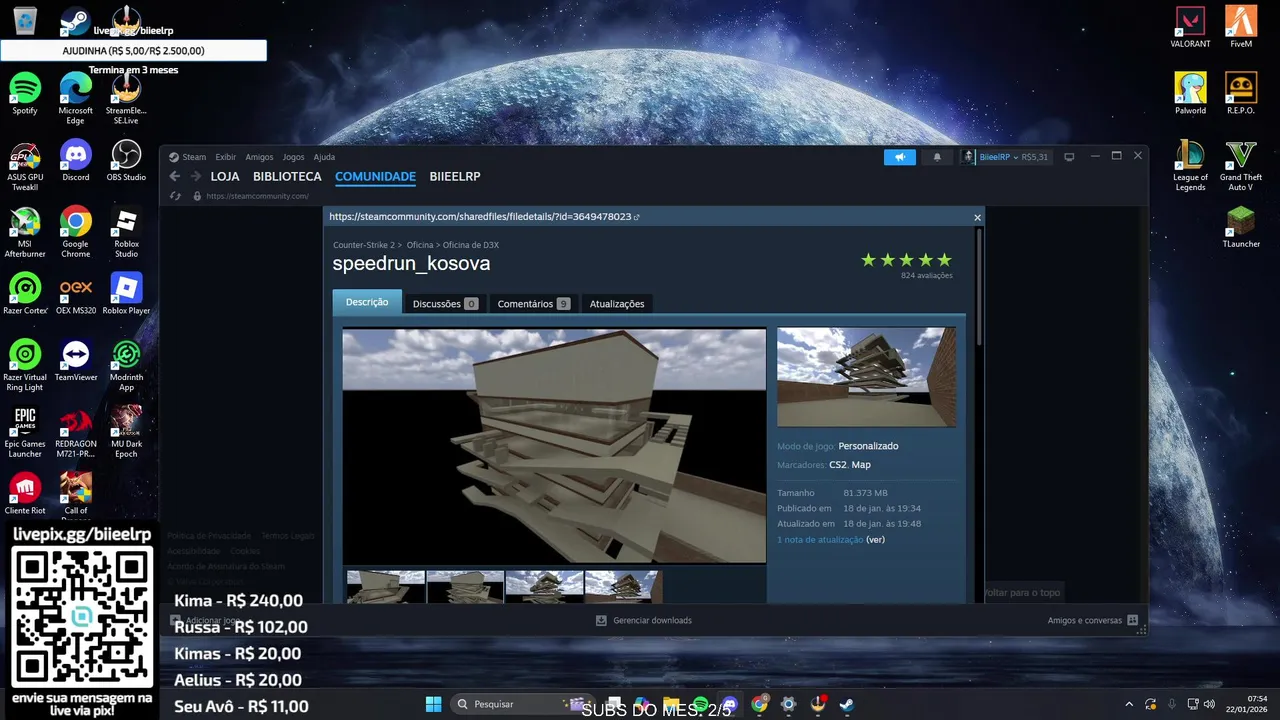The image size is (1280, 720).
Task: Follow the Counter-Strike 2 breadcrumb link
Action: 364,245
